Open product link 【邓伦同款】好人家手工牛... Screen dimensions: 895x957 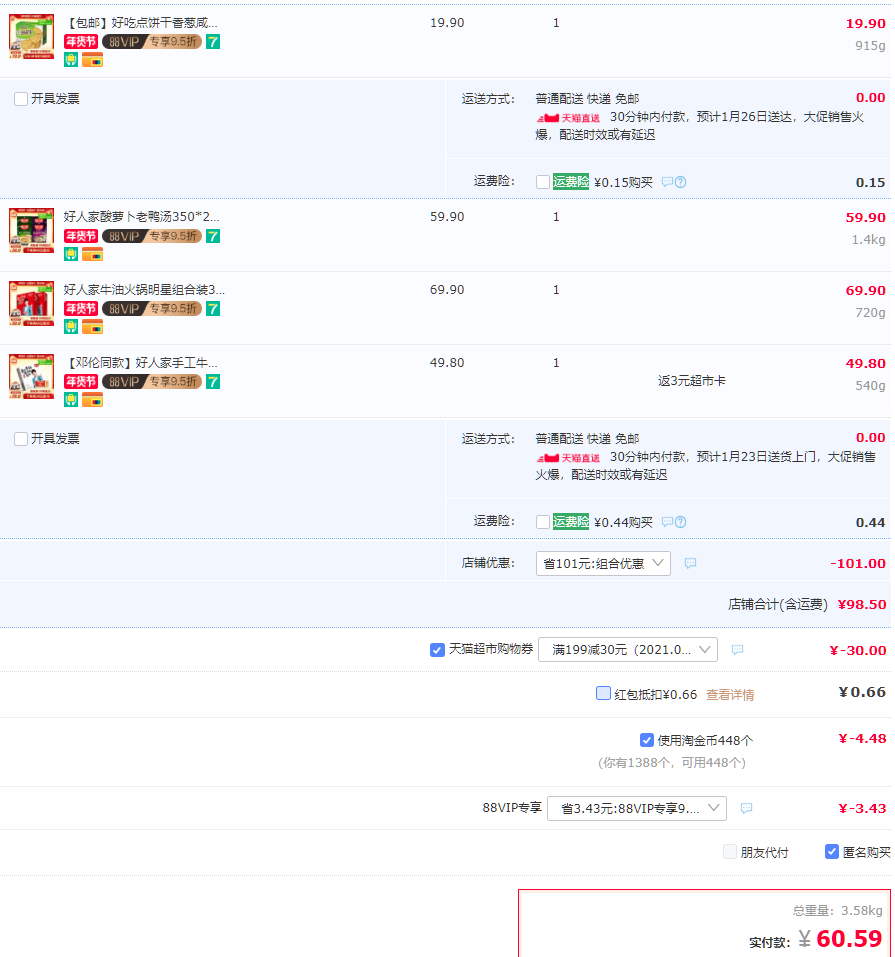140,363
